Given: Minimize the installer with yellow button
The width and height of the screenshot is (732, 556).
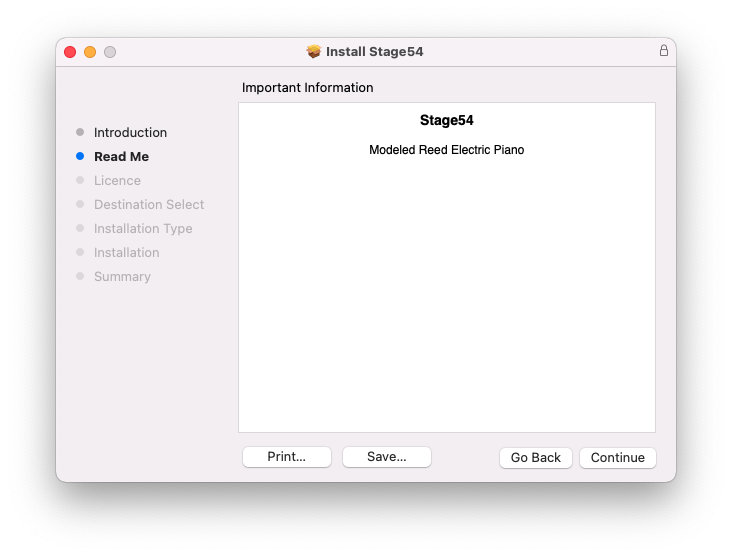Looking at the screenshot, I should 90,52.
